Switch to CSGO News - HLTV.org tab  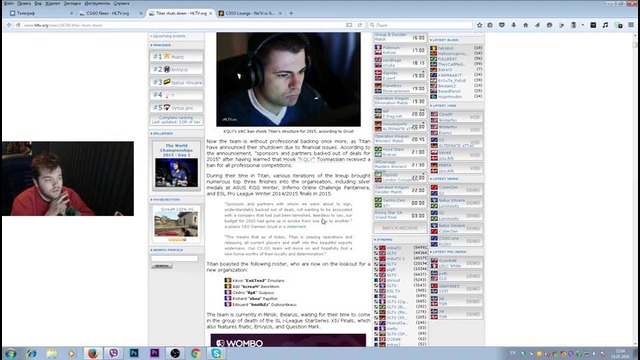108,13
